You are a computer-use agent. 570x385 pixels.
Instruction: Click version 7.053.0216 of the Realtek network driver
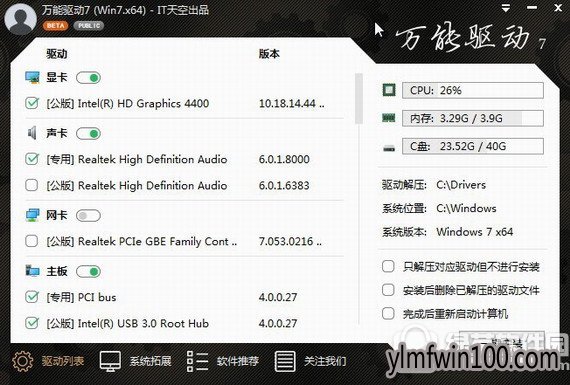pos(290,241)
